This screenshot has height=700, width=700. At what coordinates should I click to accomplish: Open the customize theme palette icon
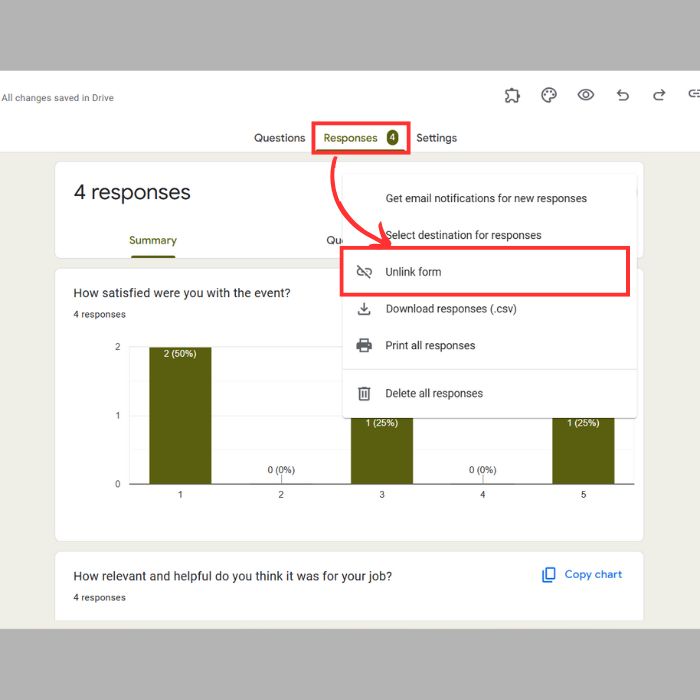point(549,95)
